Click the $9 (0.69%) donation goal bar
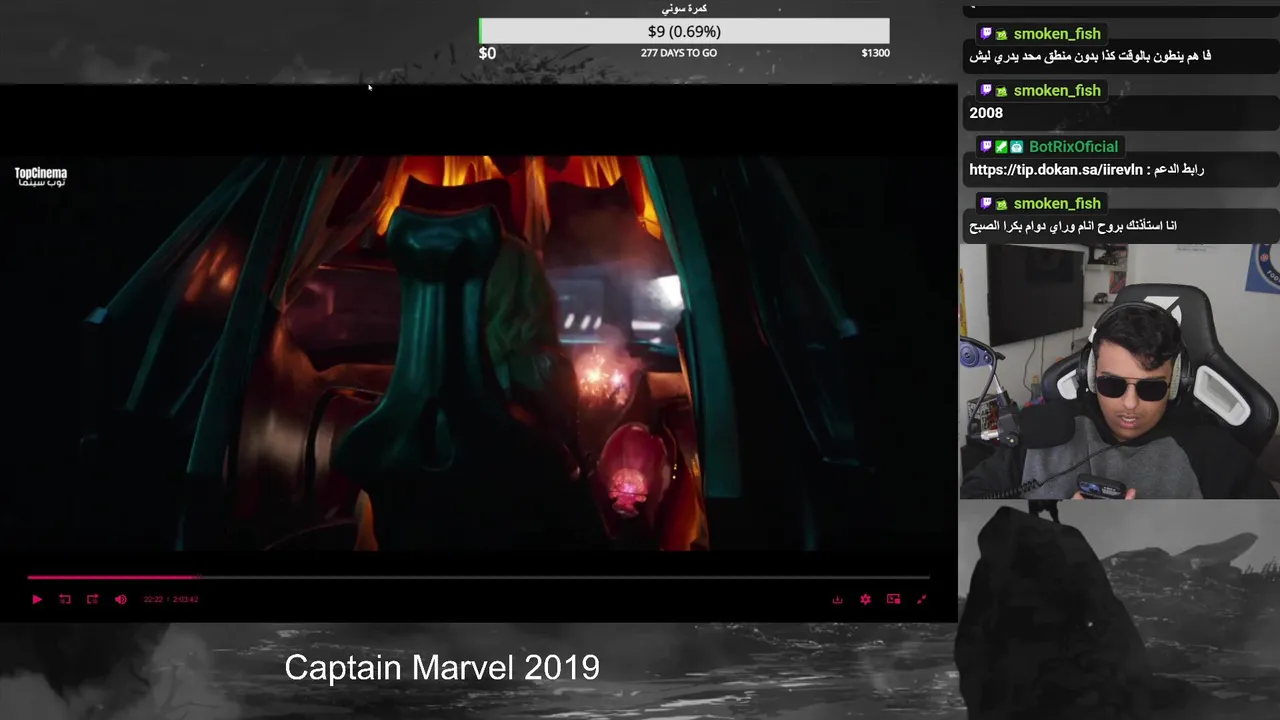Screen dimensions: 1280x720 pyautogui.click(x=684, y=32)
